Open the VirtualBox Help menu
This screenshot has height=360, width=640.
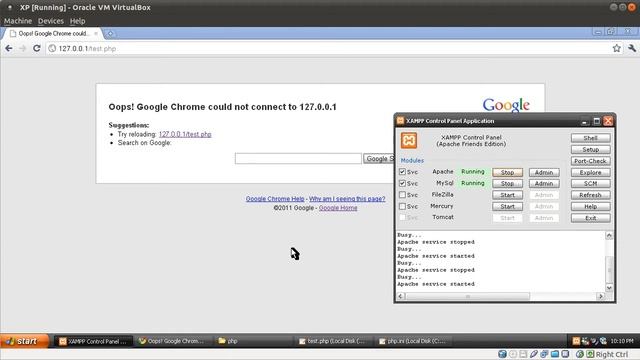pos(77,21)
